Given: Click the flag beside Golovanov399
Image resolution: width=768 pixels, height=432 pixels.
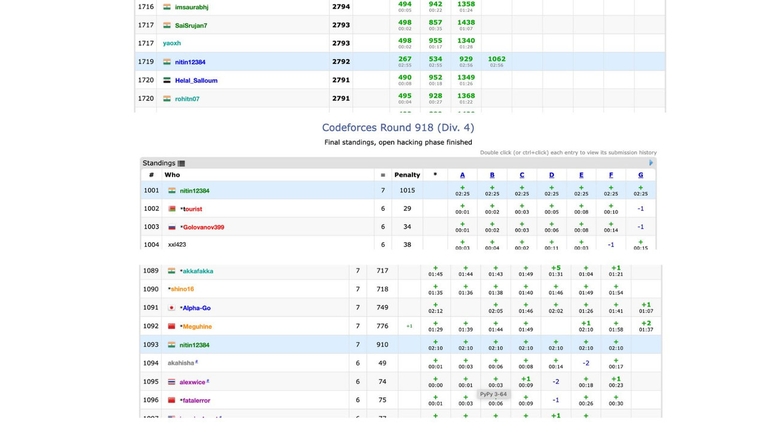Looking at the screenshot, I should coord(171,227).
